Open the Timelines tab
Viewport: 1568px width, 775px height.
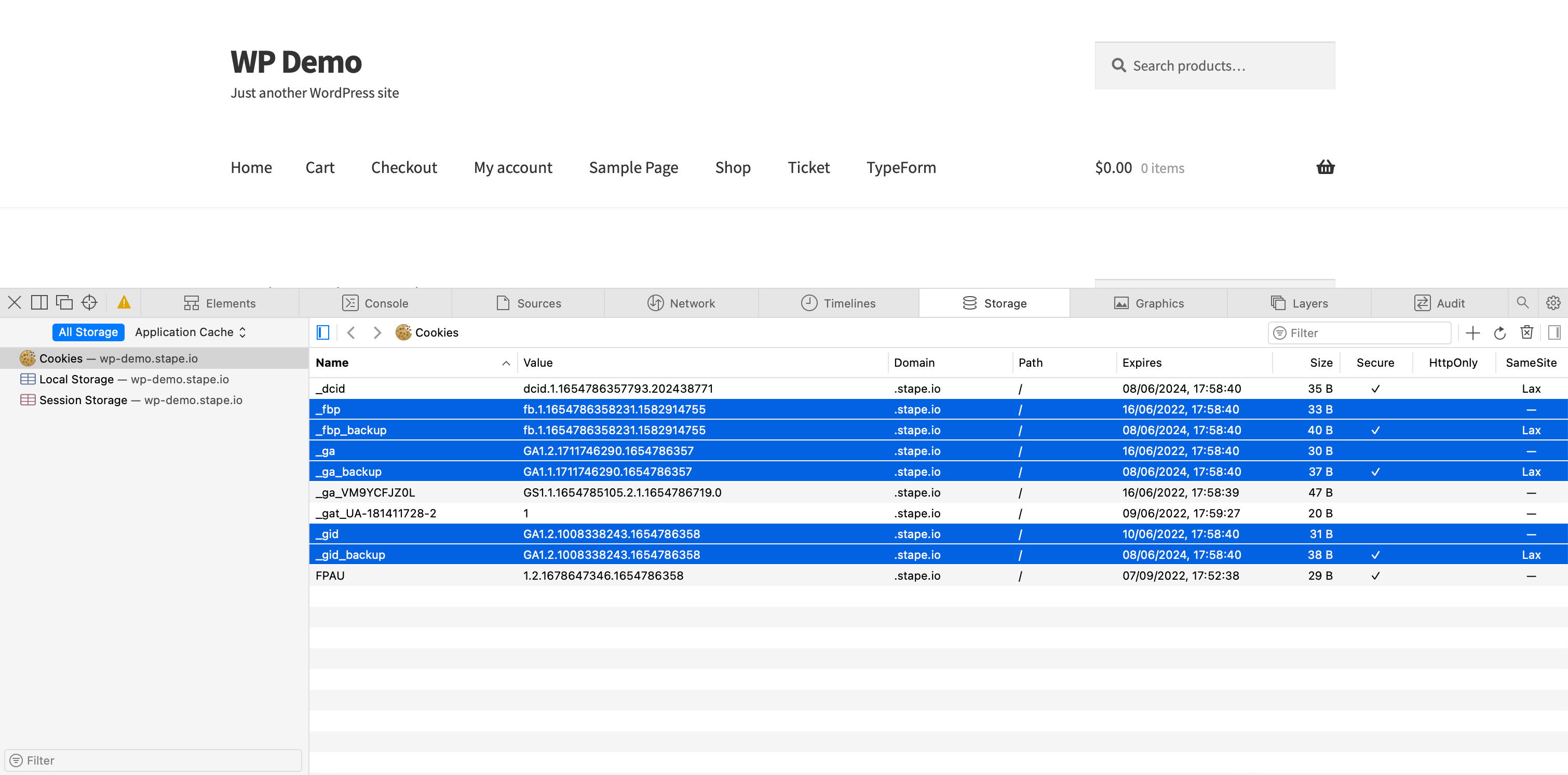point(838,303)
